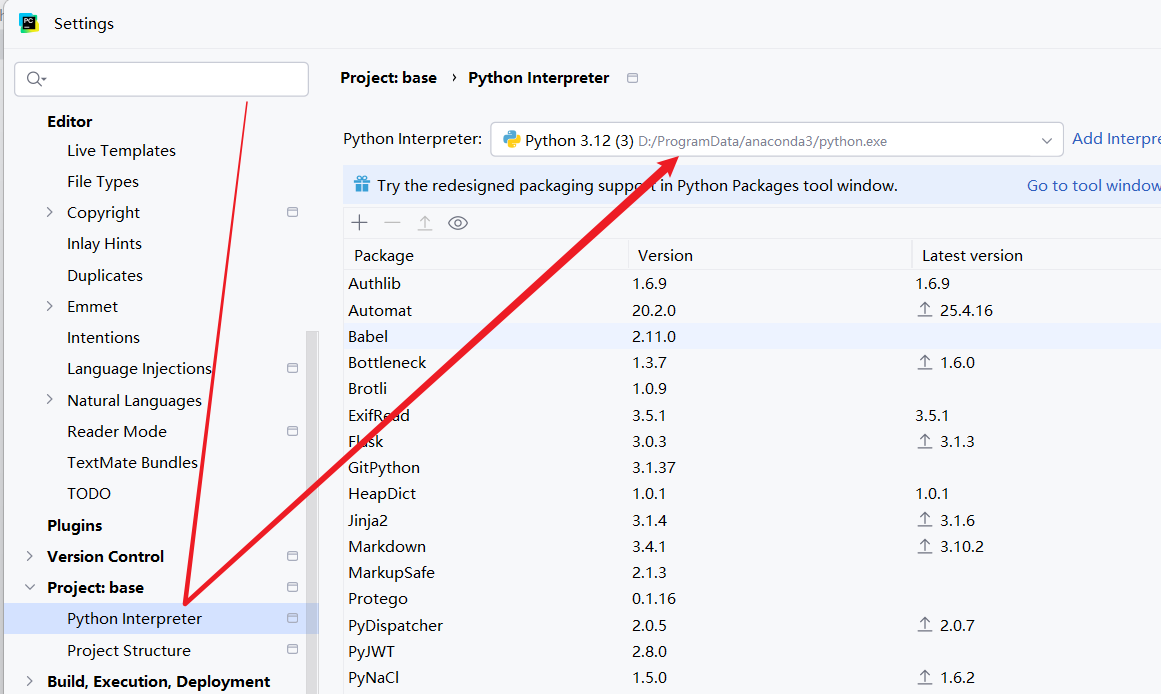Select the Authlib package row
The height and width of the screenshot is (694, 1161).
click(752, 284)
